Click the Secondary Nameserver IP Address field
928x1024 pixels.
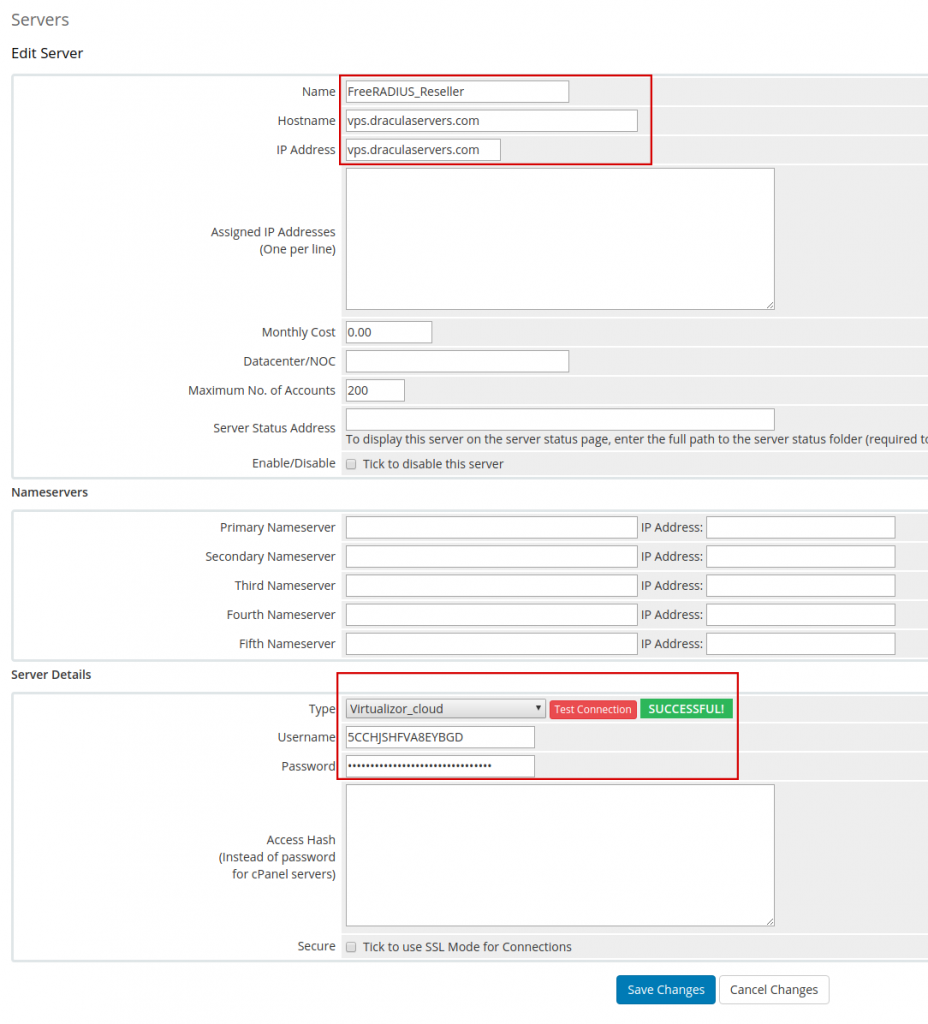click(801, 556)
